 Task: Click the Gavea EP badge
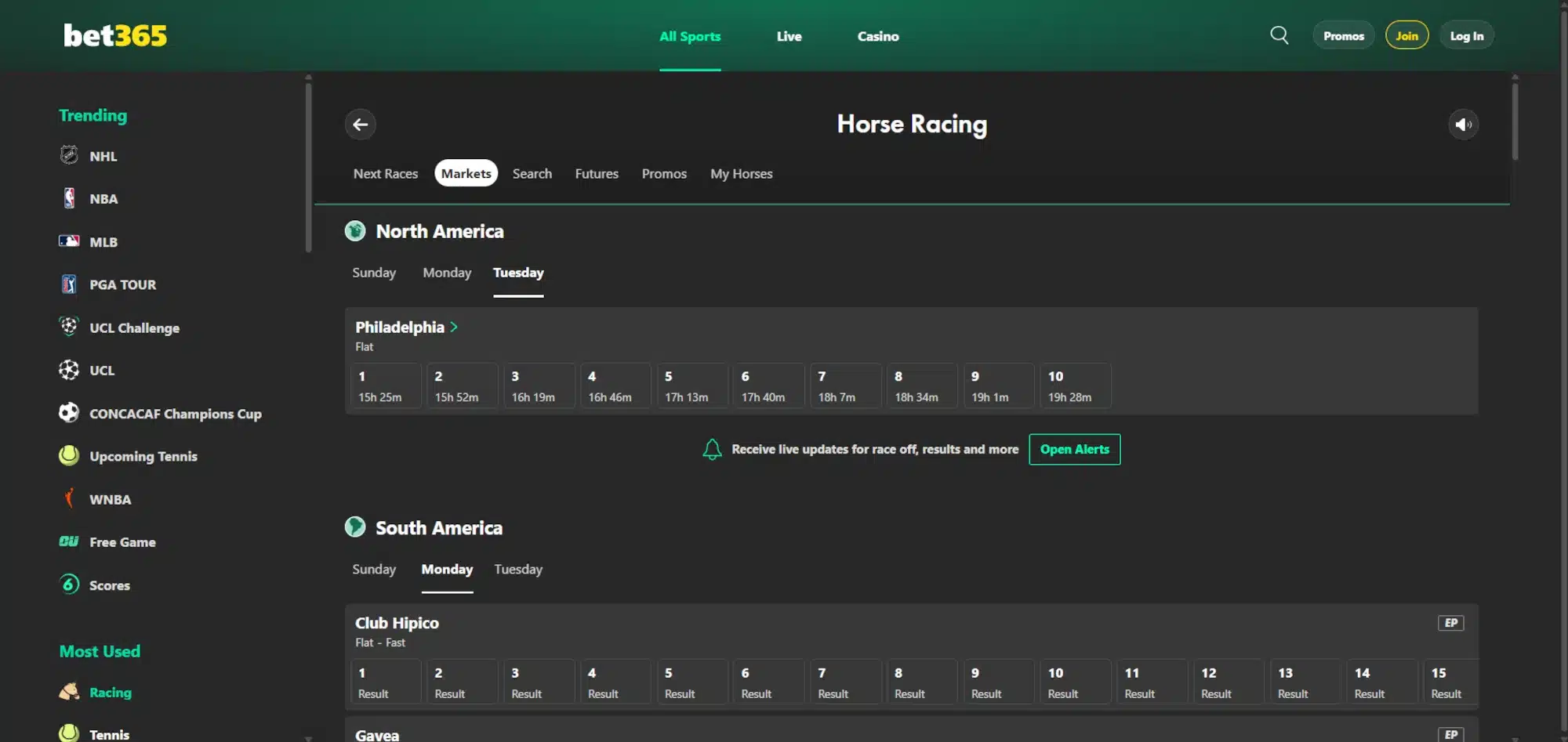tap(1450, 735)
